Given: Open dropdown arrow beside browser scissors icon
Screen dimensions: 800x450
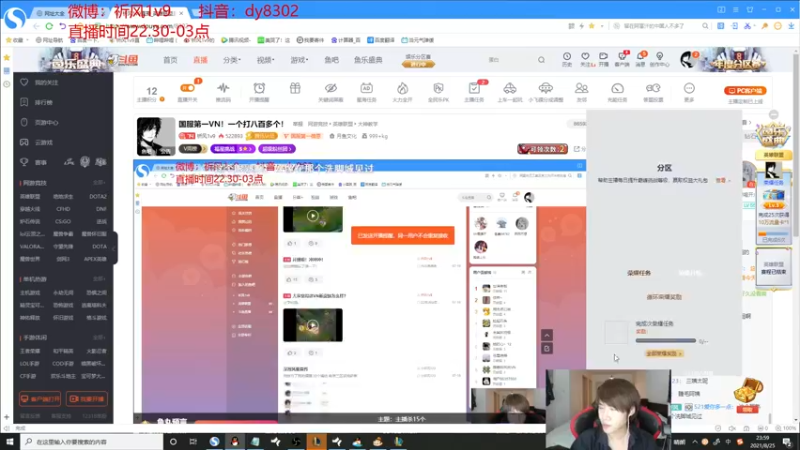Looking at the screenshot, I should pos(754,26).
